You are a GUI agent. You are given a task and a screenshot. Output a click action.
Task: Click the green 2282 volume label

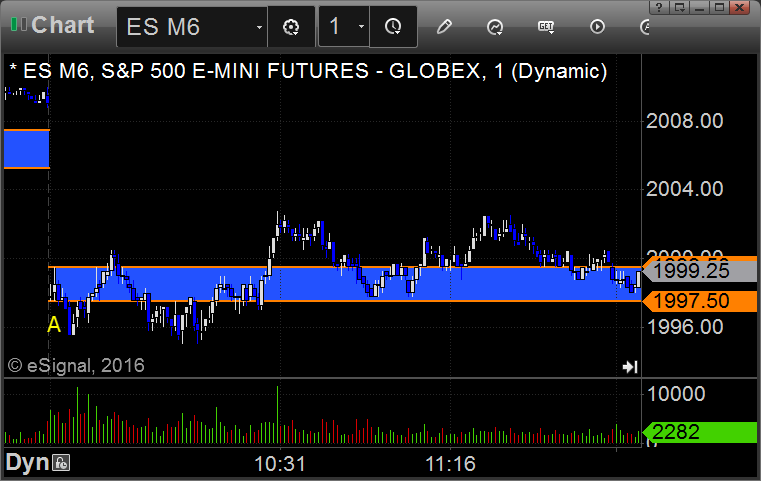pos(699,432)
